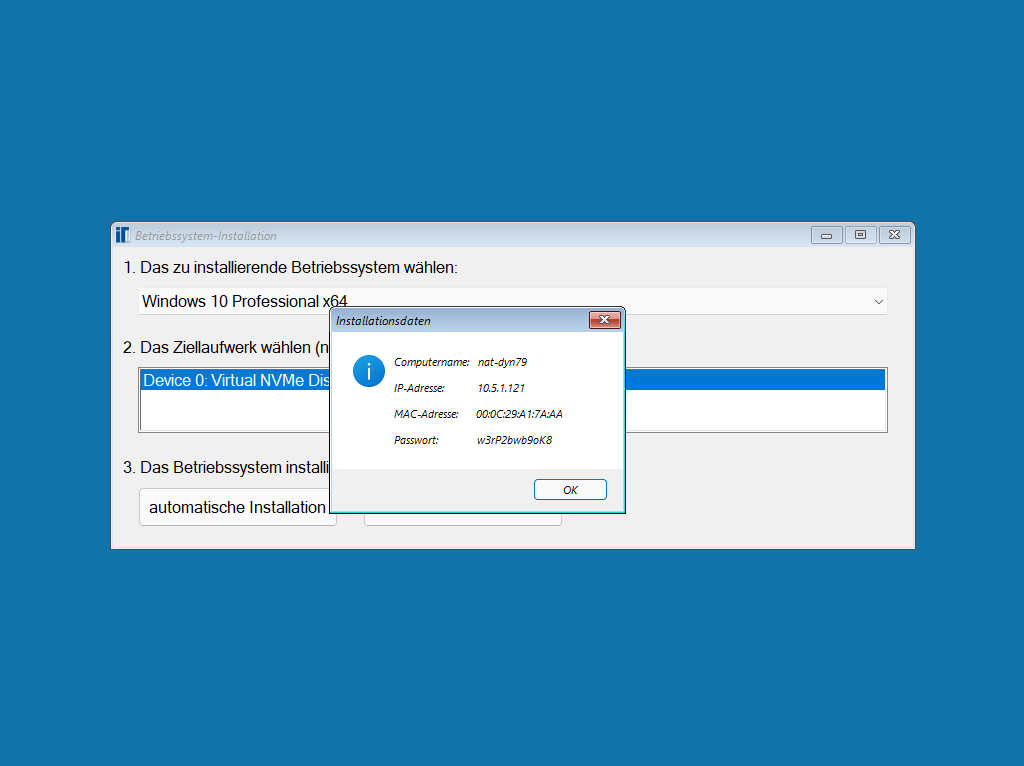Minimize the Betriebssystem-Installation window
Image resolution: width=1024 pixels, height=766 pixels.
[x=826, y=235]
